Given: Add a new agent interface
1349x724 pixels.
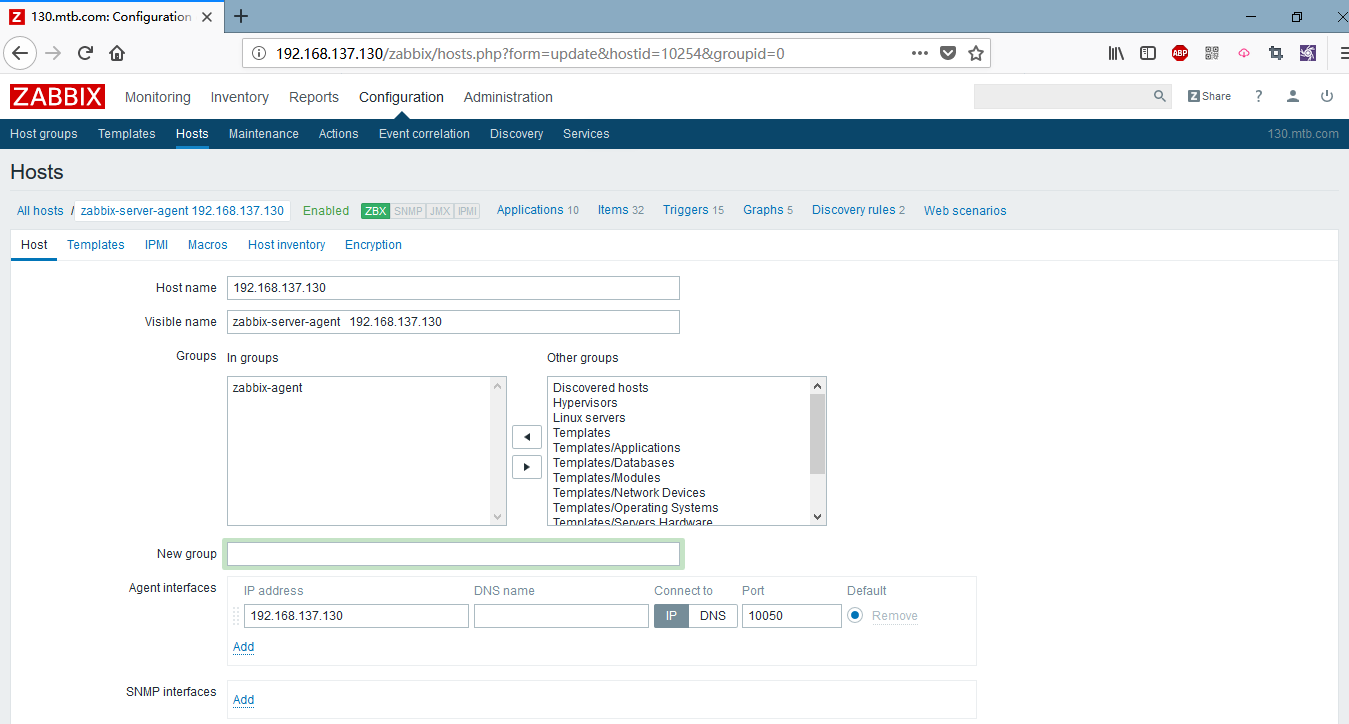Looking at the screenshot, I should click(x=243, y=647).
